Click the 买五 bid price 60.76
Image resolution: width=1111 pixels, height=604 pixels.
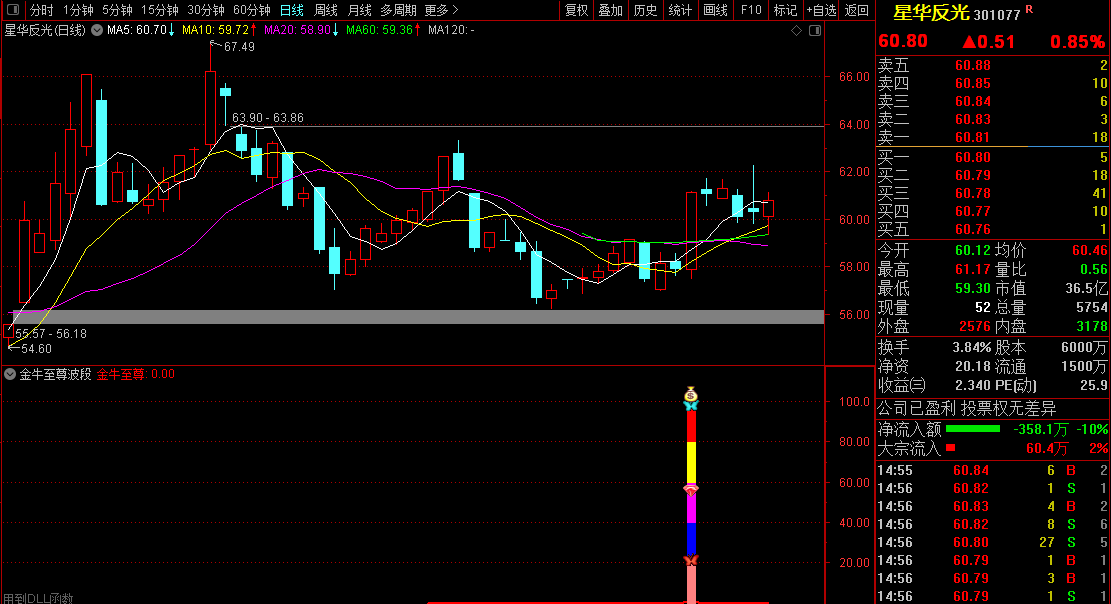click(973, 230)
